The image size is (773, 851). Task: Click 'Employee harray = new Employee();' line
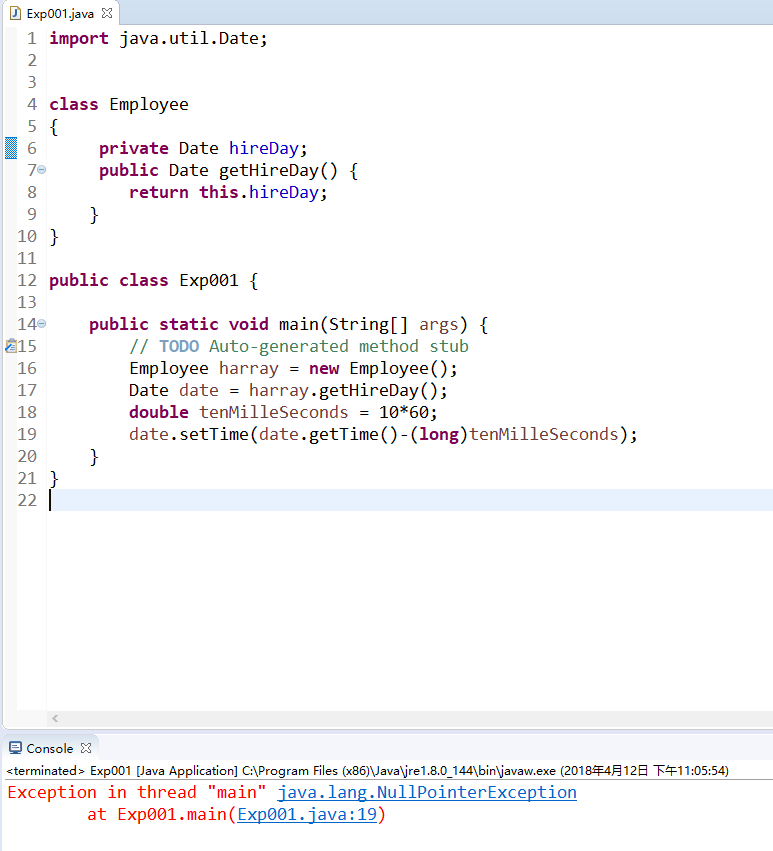point(293,369)
